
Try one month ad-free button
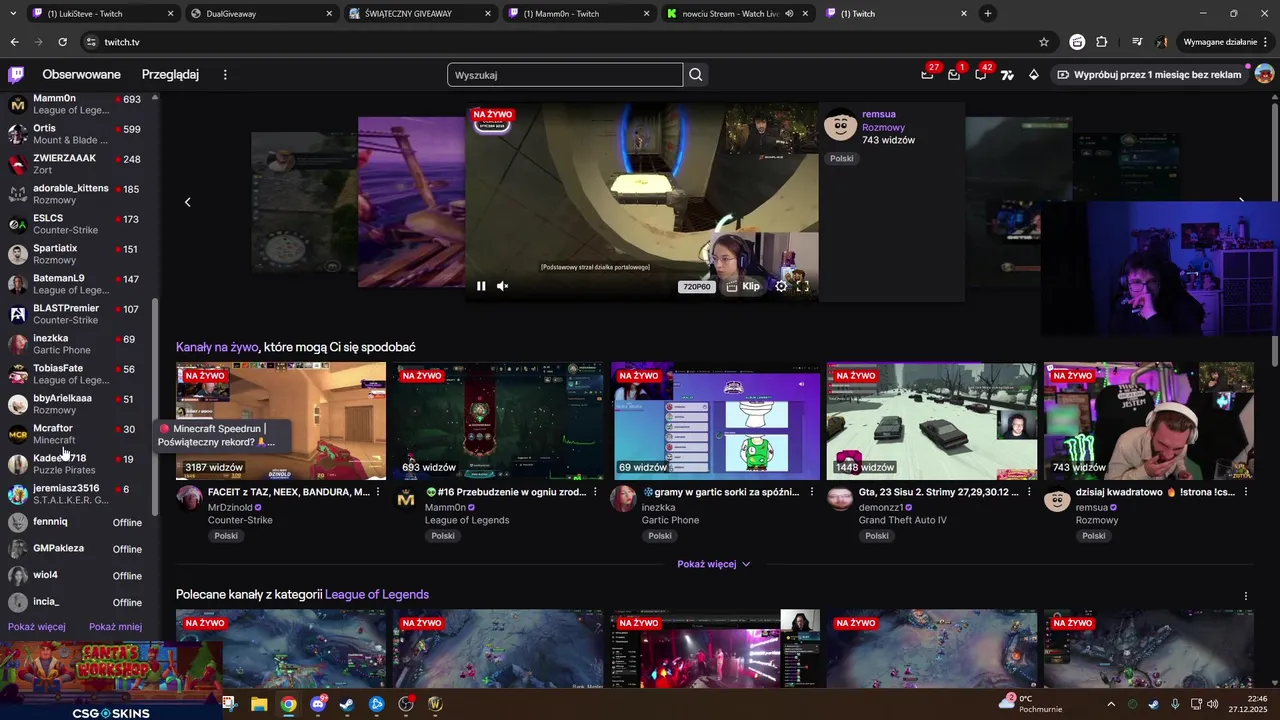1149,75
